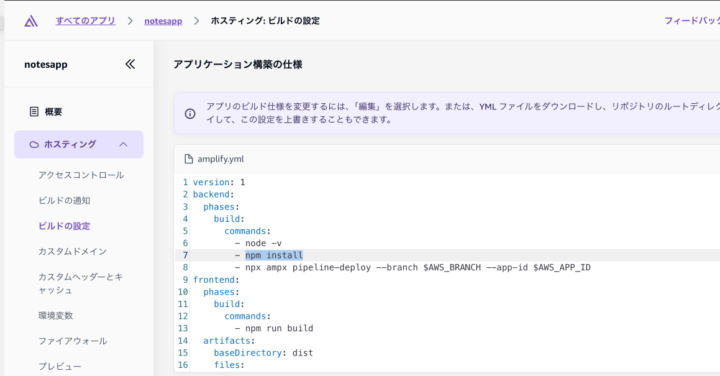Click the notesapp sidebar title

click(x=46, y=65)
